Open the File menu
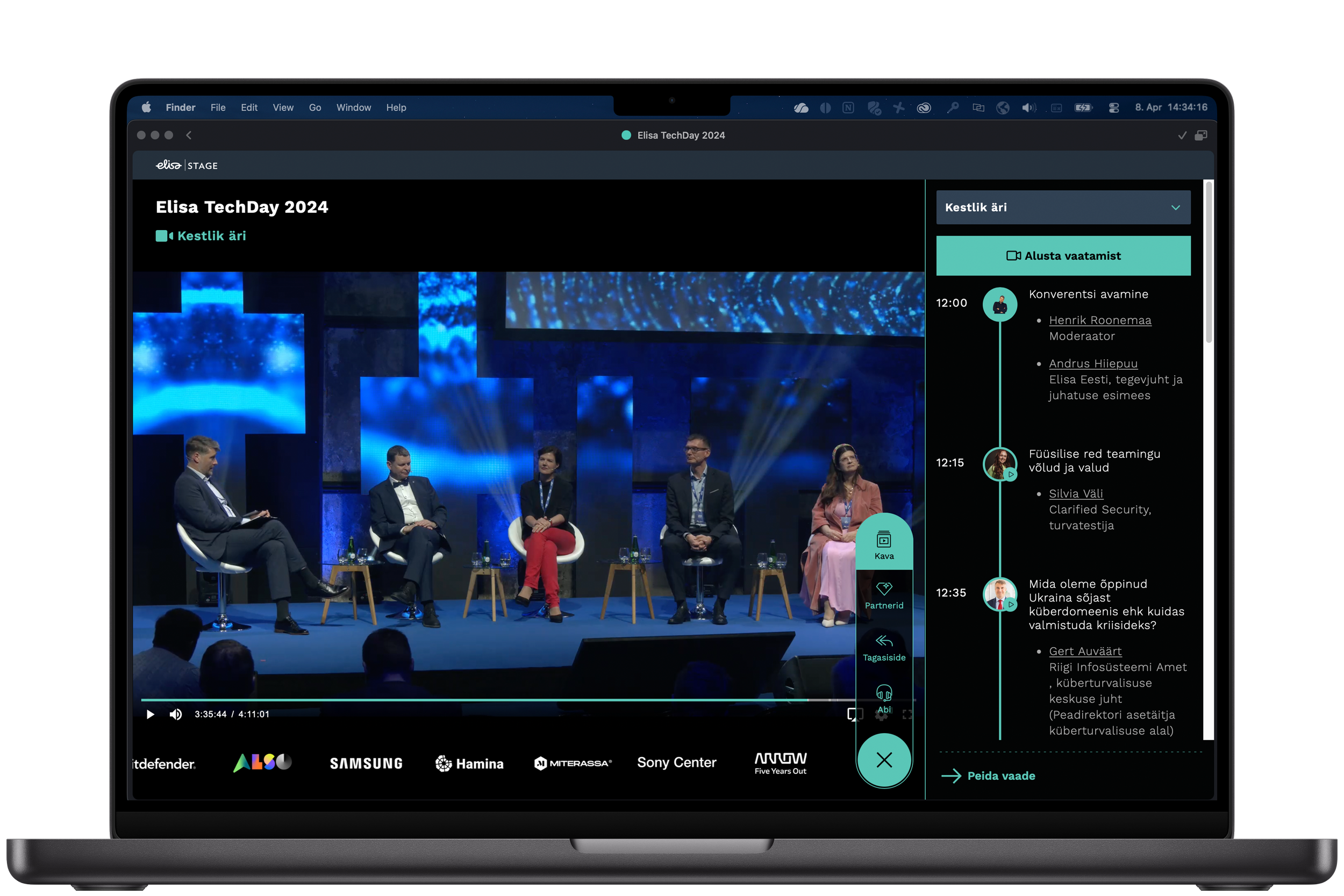This screenshot has height=896, width=1344. coord(218,107)
